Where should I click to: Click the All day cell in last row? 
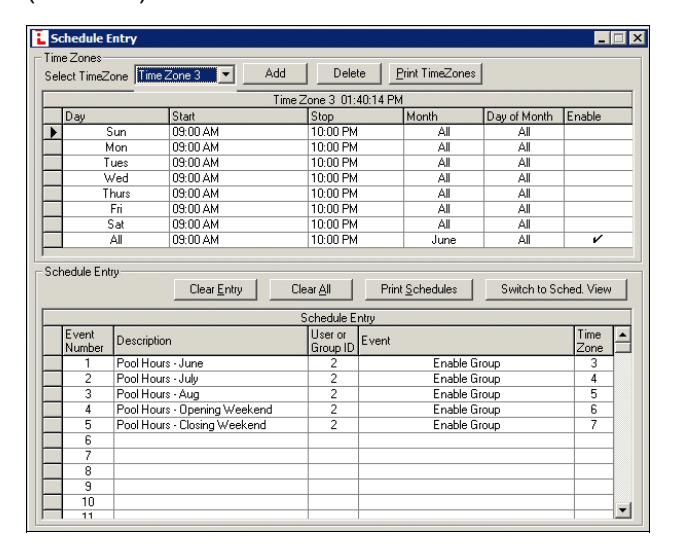116,240
